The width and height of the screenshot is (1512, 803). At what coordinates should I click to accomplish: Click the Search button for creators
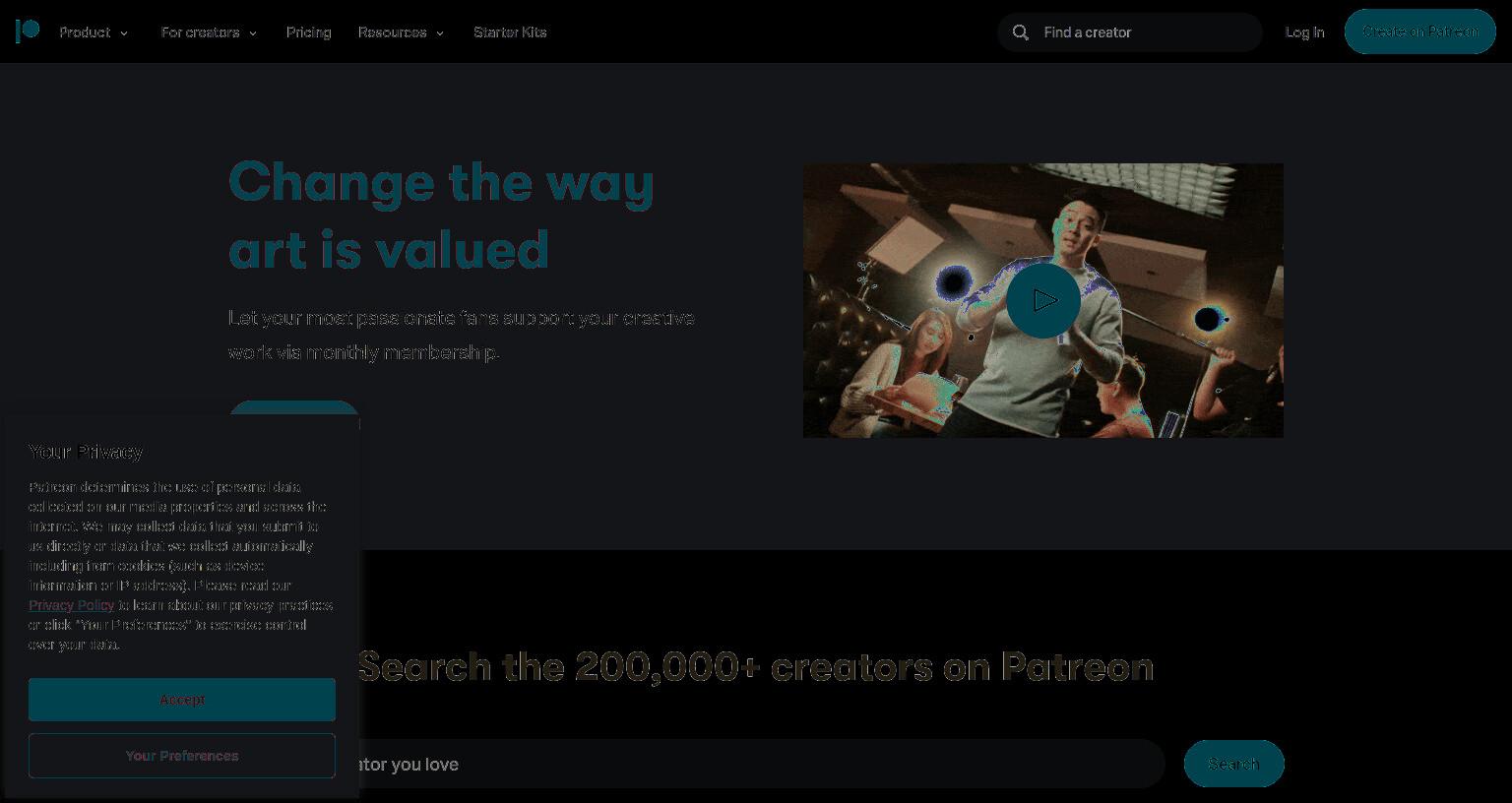1234,764
